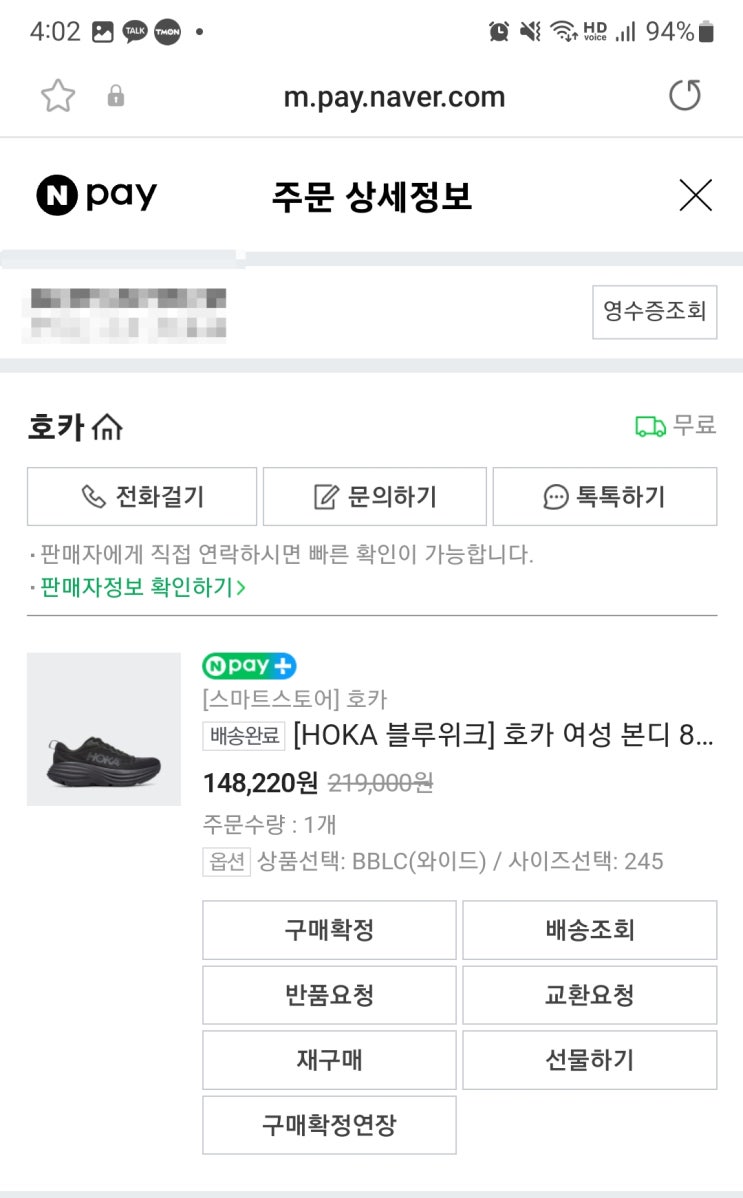Request a return via 반품요청
This screenshot has height=1198, width=743.
coord(329,995)
